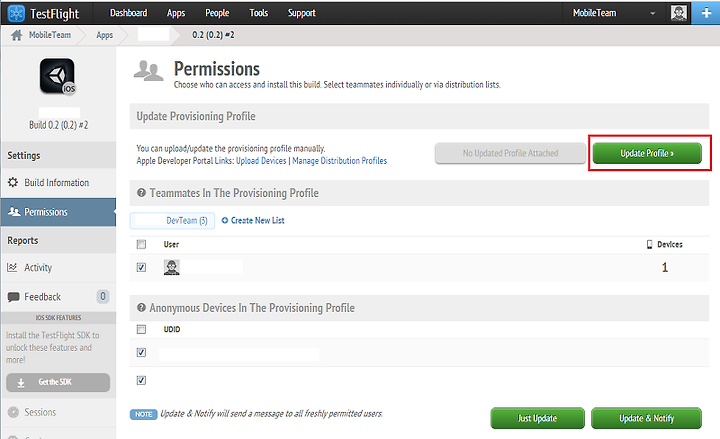The width and height of the screenshot is (720, 439).
Task: Click the Build Information gear icon
Action: point(13,182)
